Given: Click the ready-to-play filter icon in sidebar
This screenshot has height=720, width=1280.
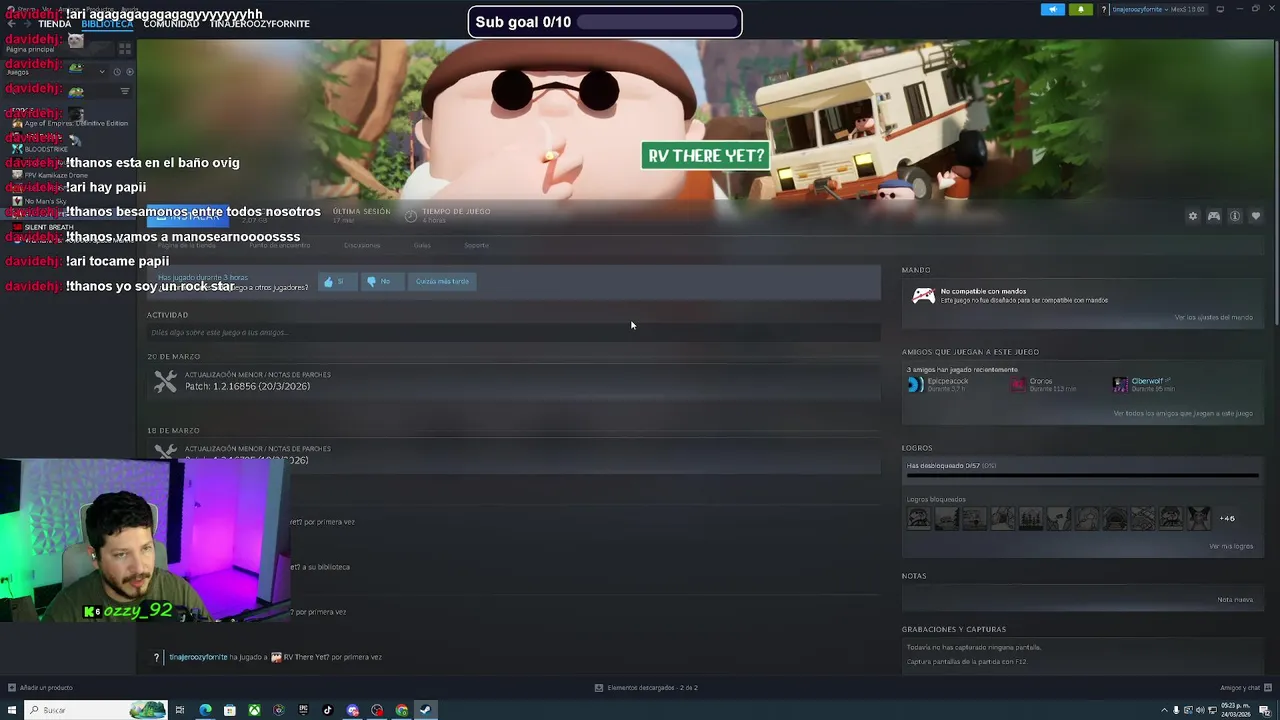Looking at the screenshot, I should pos(129,72).
